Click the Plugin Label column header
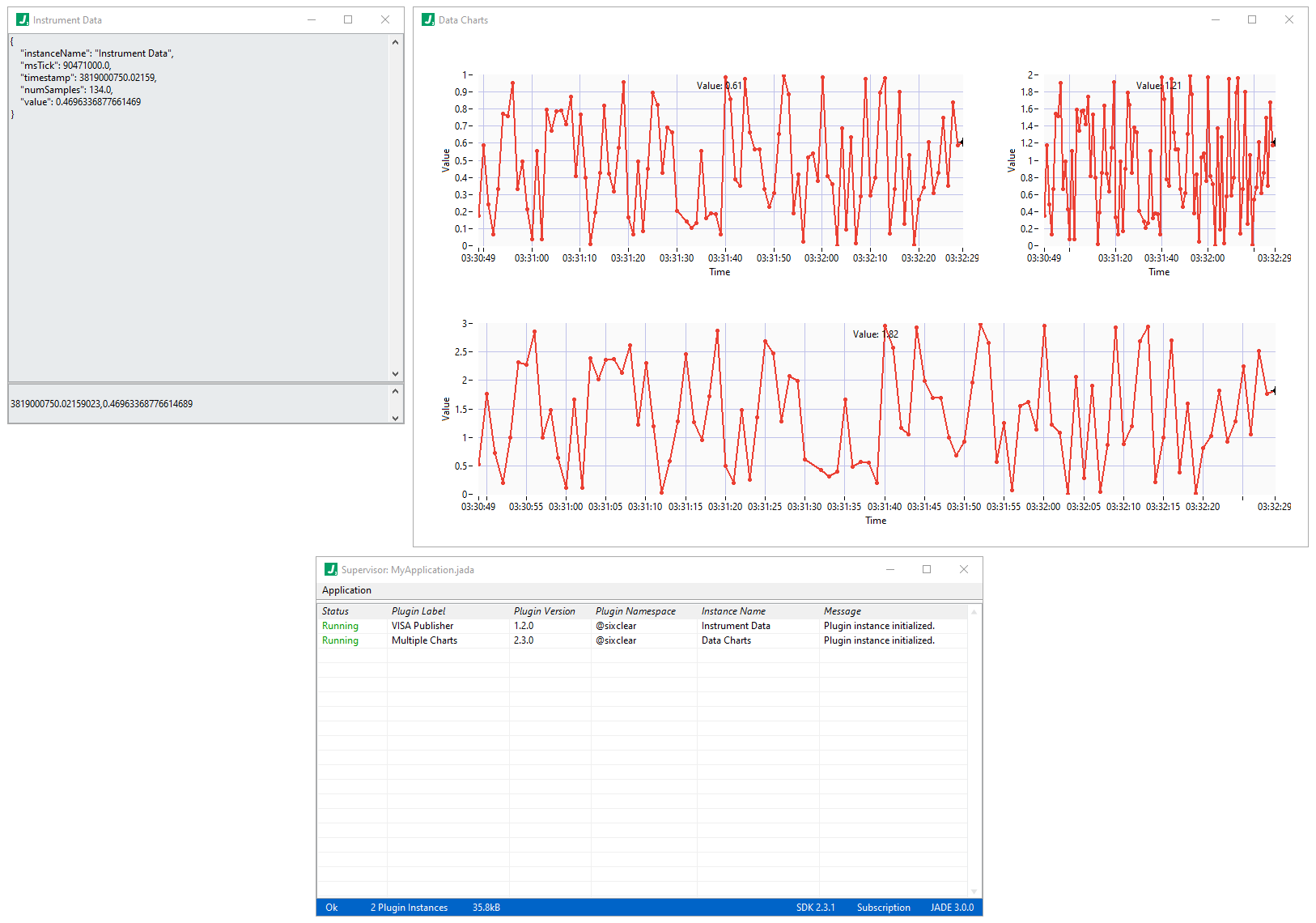Screen dimensions: 1316x923 pos(418,610)
